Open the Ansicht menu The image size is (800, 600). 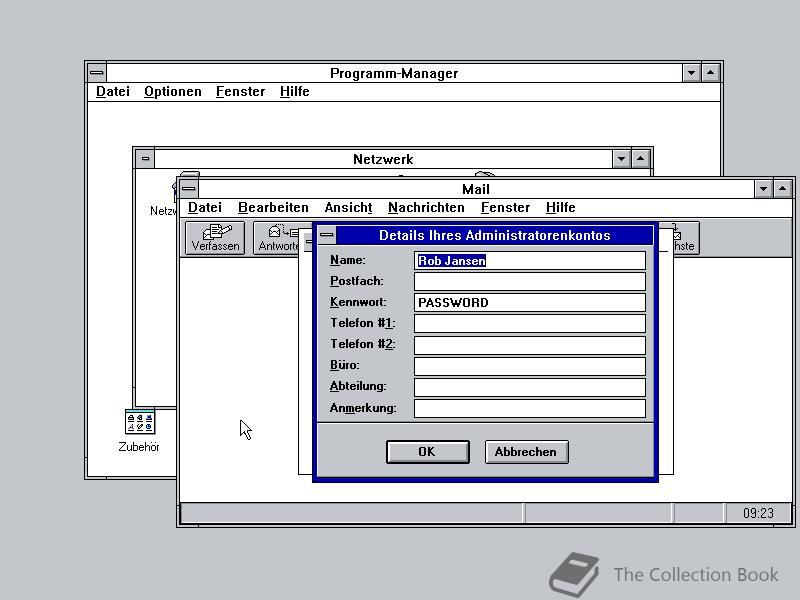348,207
